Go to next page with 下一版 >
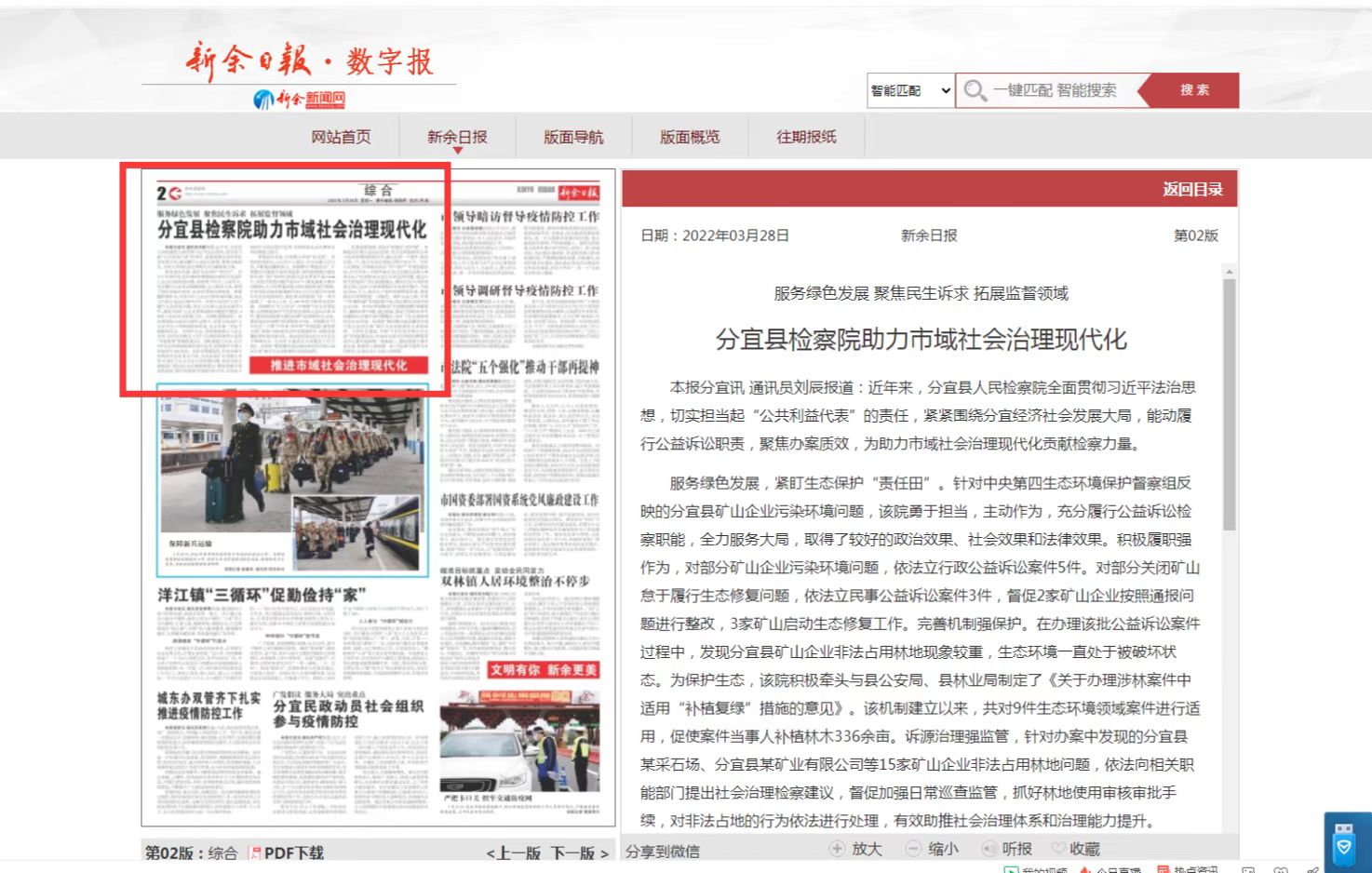Image resolution: width=1372 pixels, height=873 pixels. (x=579, y=853)
